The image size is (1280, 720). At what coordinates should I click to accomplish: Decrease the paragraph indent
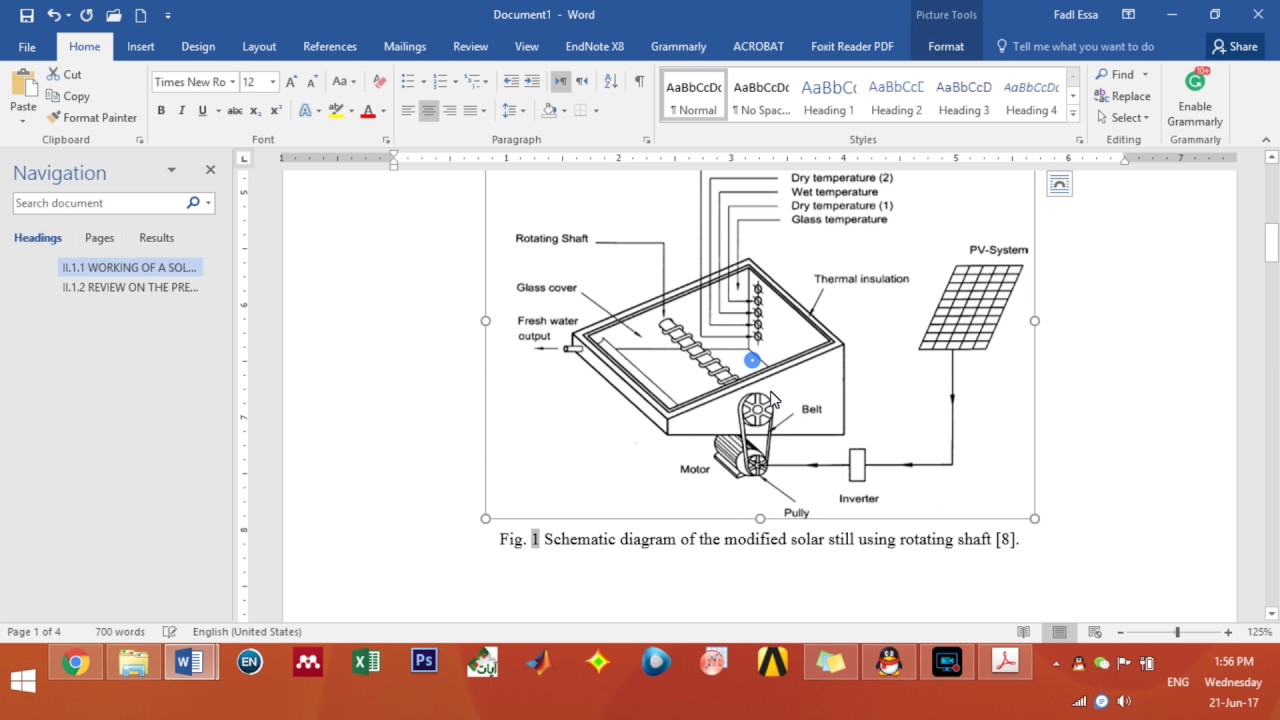click(511, 82)
